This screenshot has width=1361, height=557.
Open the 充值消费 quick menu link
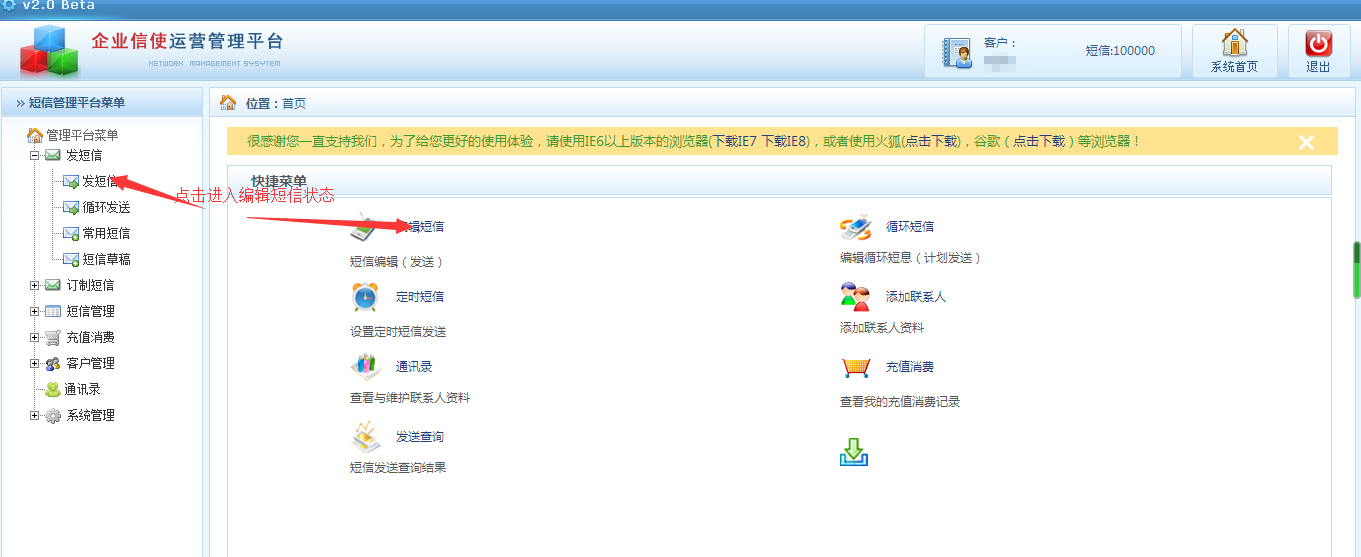[910, 367]
